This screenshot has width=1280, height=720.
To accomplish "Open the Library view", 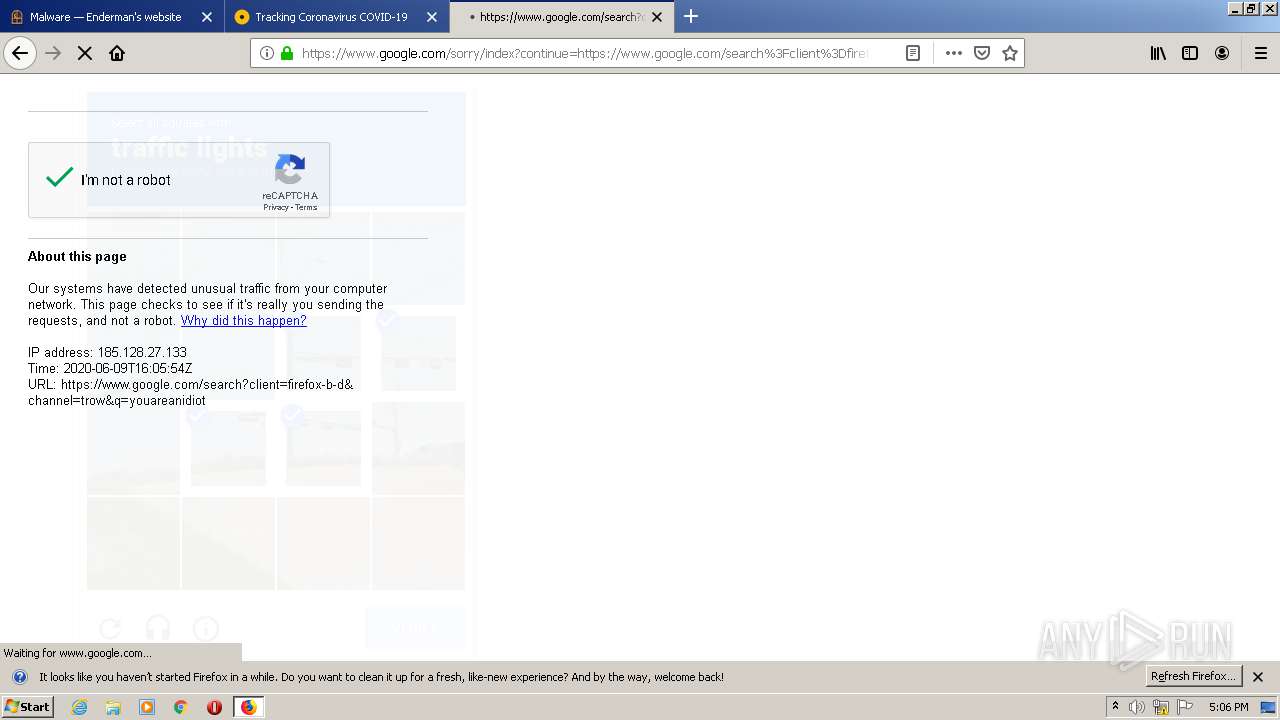I will tap(1158, 53).
